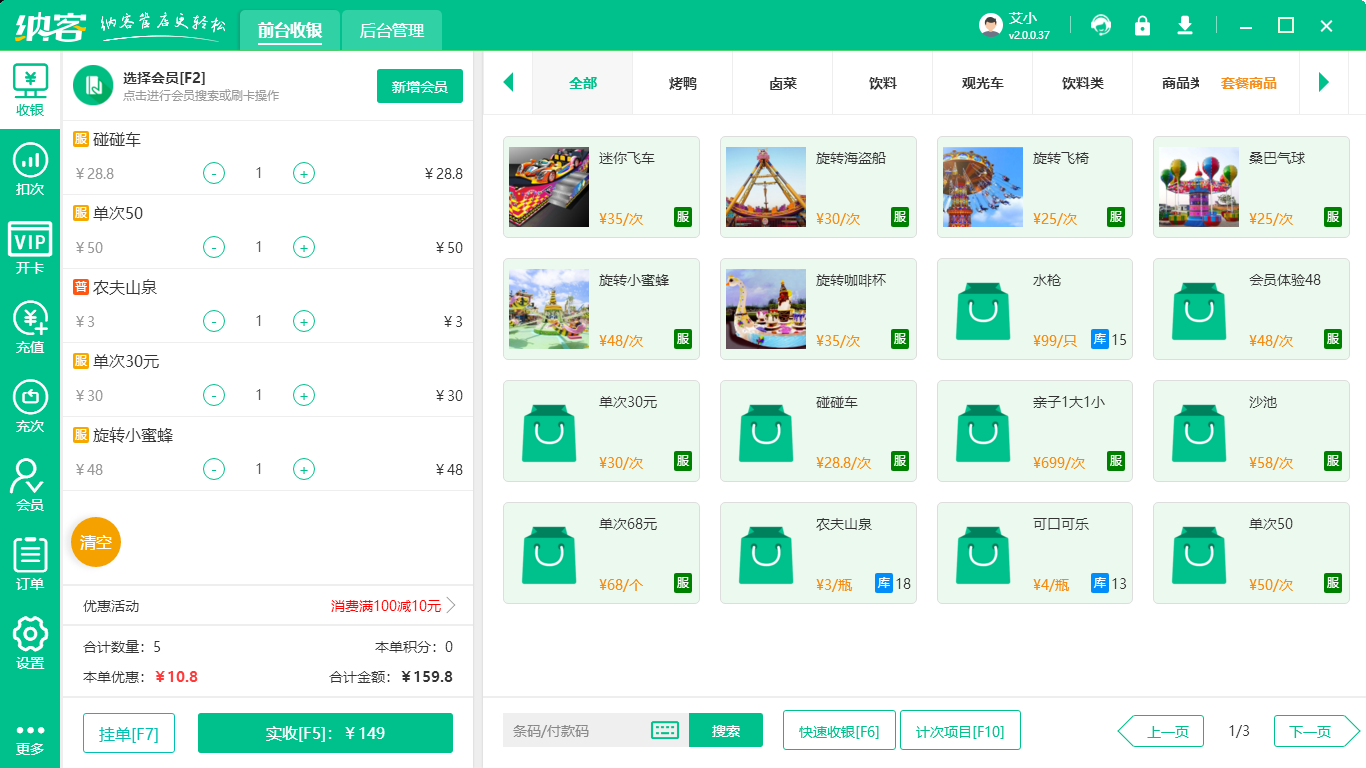
Task: Click the right arrow to scroll categories forward
Action: click(x=1325, y=84)
